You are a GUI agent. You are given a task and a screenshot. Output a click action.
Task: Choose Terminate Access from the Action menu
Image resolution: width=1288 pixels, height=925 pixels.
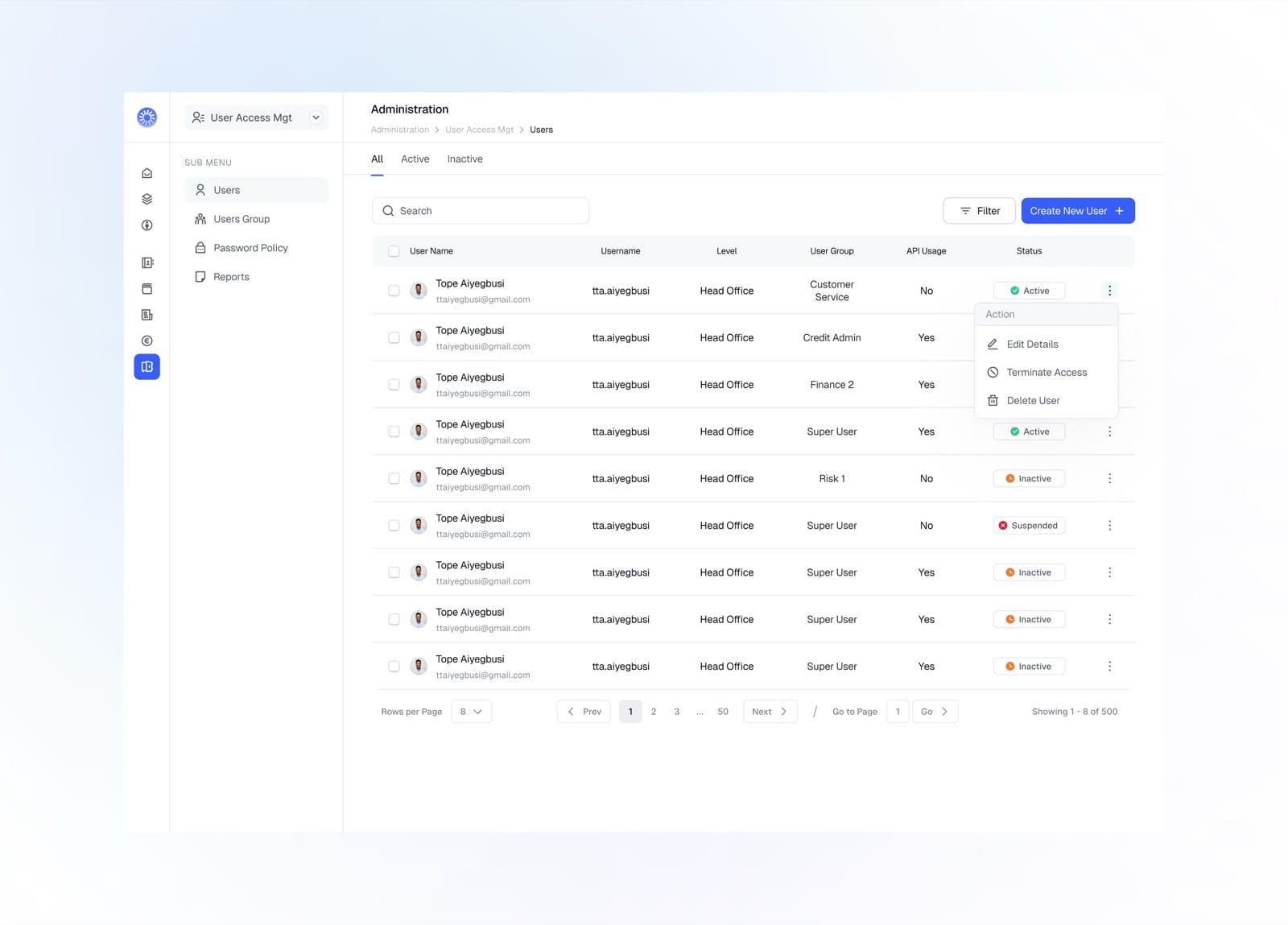(x=1046, y=372)
